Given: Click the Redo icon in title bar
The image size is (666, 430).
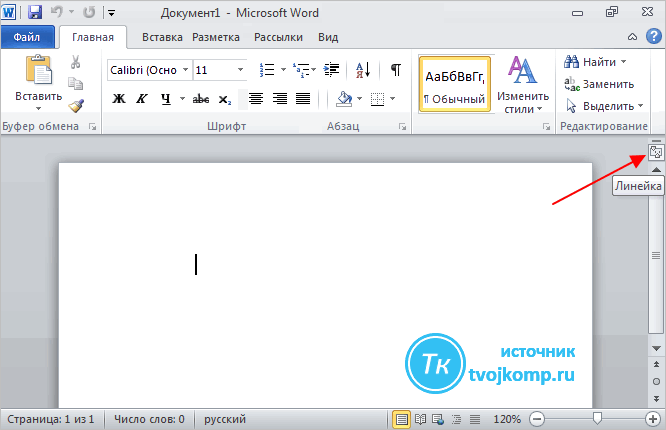Looking at the screenshot, I should point(89,12).
